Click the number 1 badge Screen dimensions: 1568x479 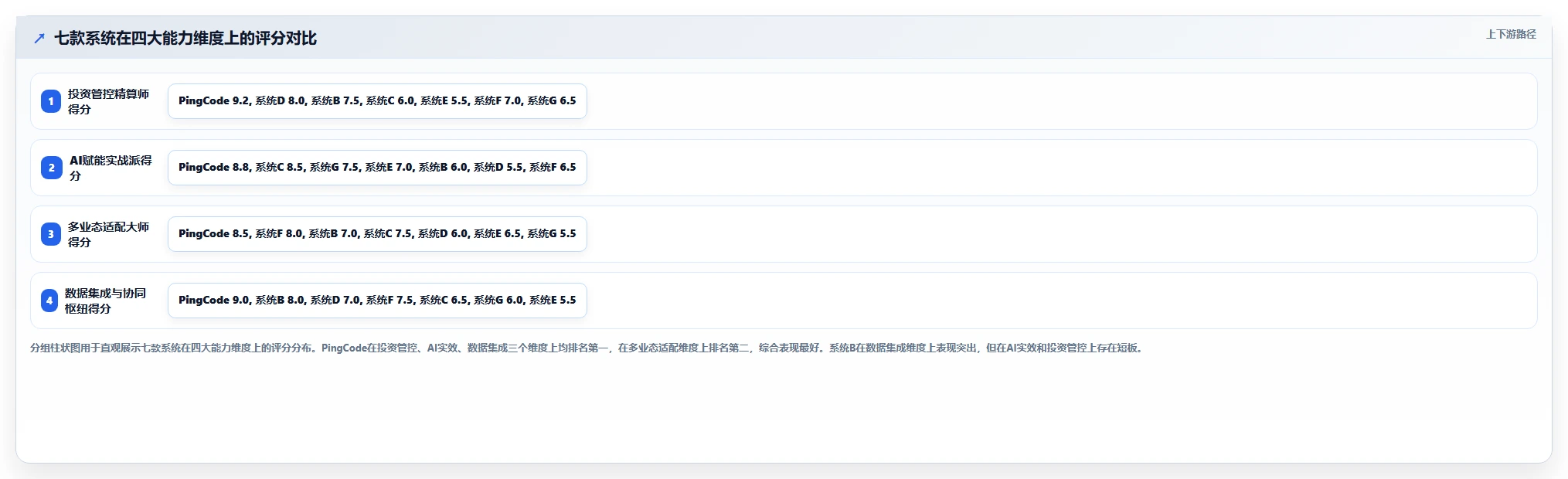[51, 101]
